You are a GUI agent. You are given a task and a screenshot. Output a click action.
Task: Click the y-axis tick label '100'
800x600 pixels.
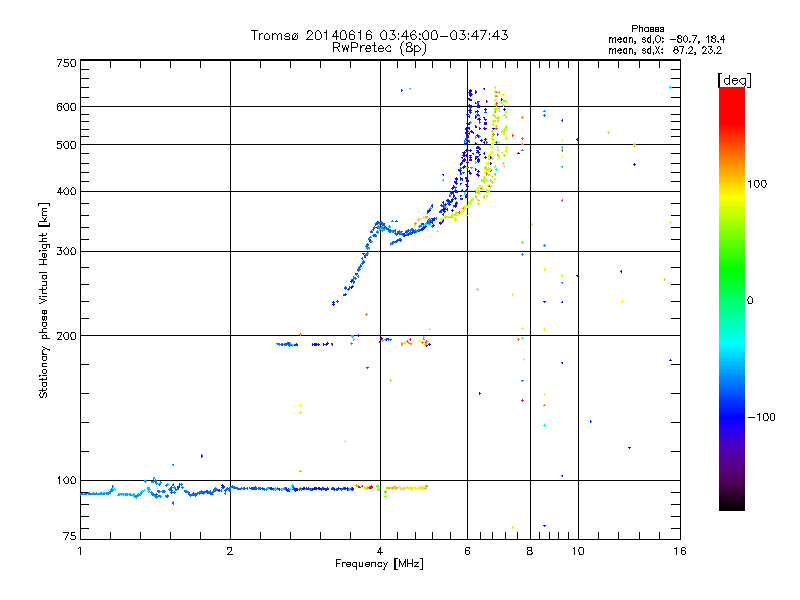(x=67, y=480)
